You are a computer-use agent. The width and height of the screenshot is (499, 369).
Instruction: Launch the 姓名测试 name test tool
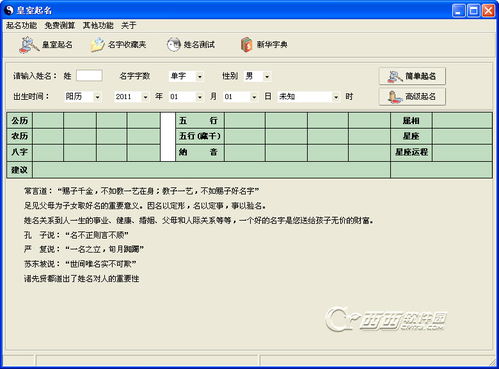(x=191, y=45)
